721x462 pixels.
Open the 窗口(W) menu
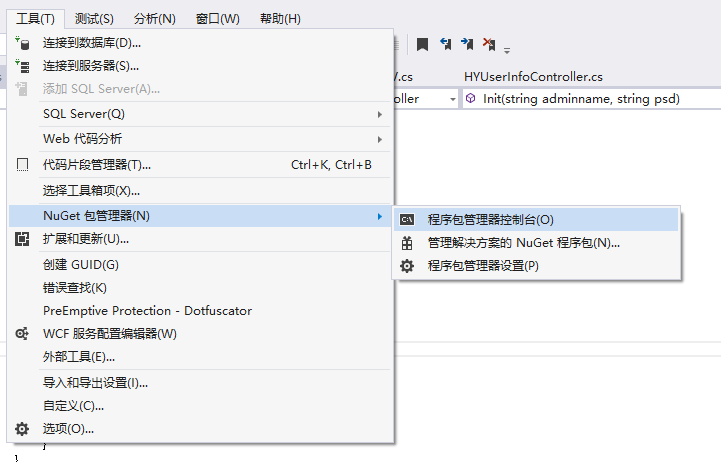[x=217, y=19]
